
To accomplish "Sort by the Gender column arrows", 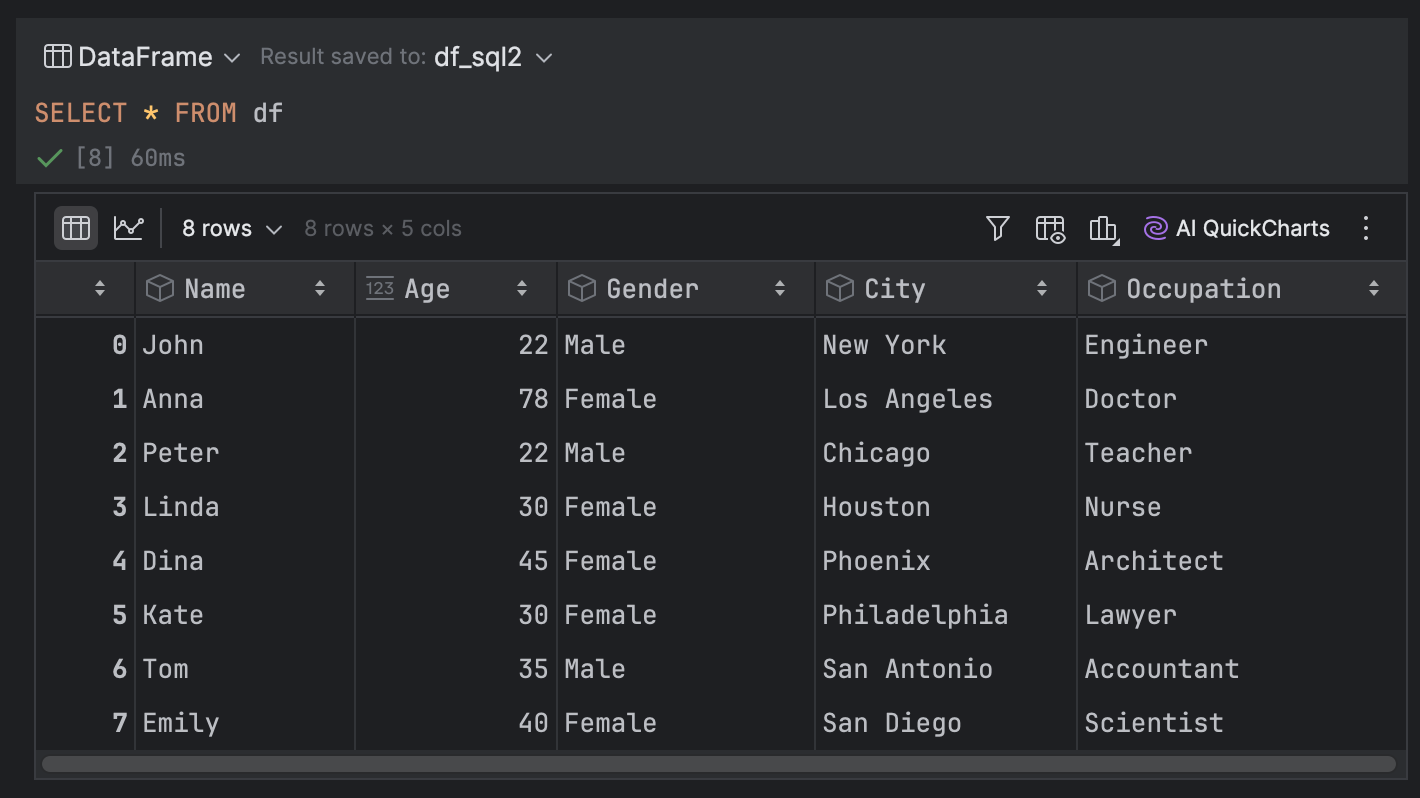I will 780,289.
